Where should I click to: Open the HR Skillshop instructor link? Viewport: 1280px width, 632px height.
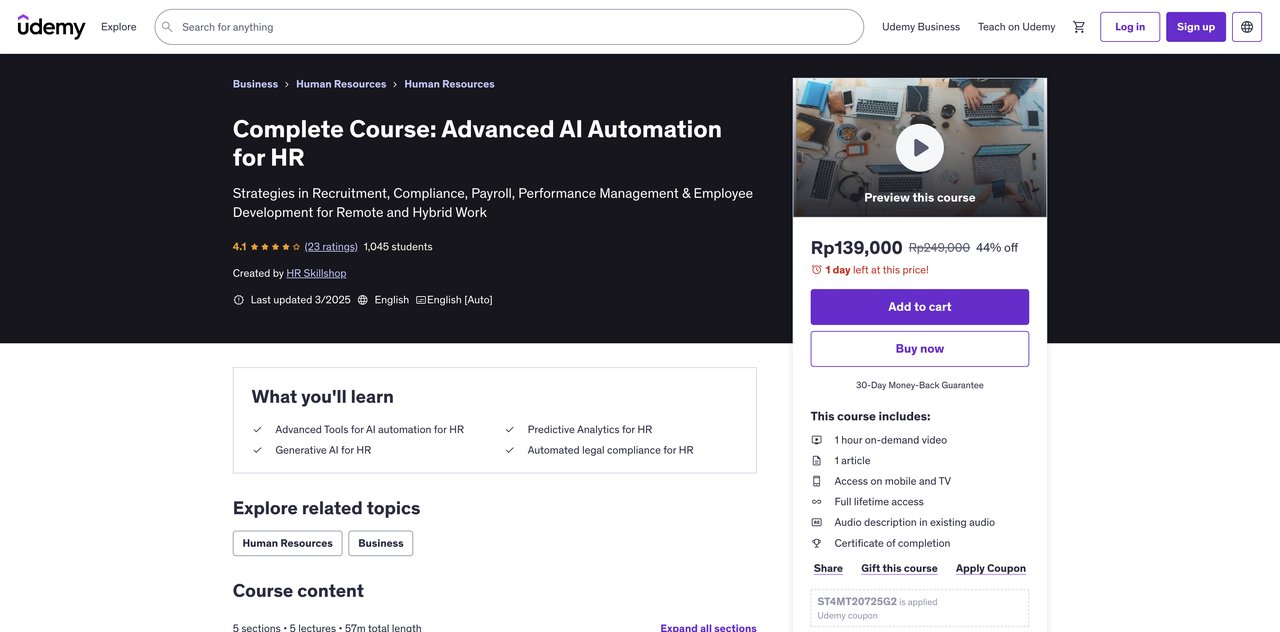point(316,273)
